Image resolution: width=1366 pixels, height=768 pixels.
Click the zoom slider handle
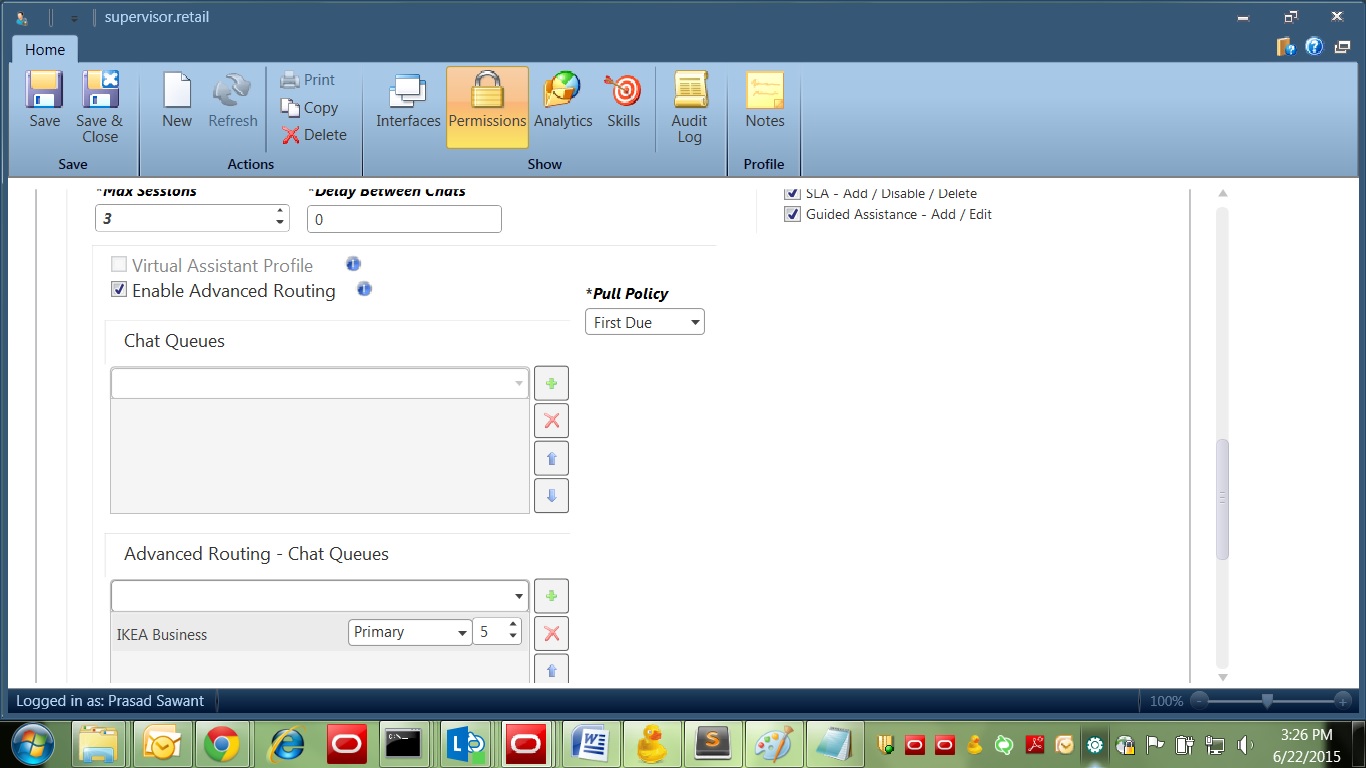(1267, 701)
